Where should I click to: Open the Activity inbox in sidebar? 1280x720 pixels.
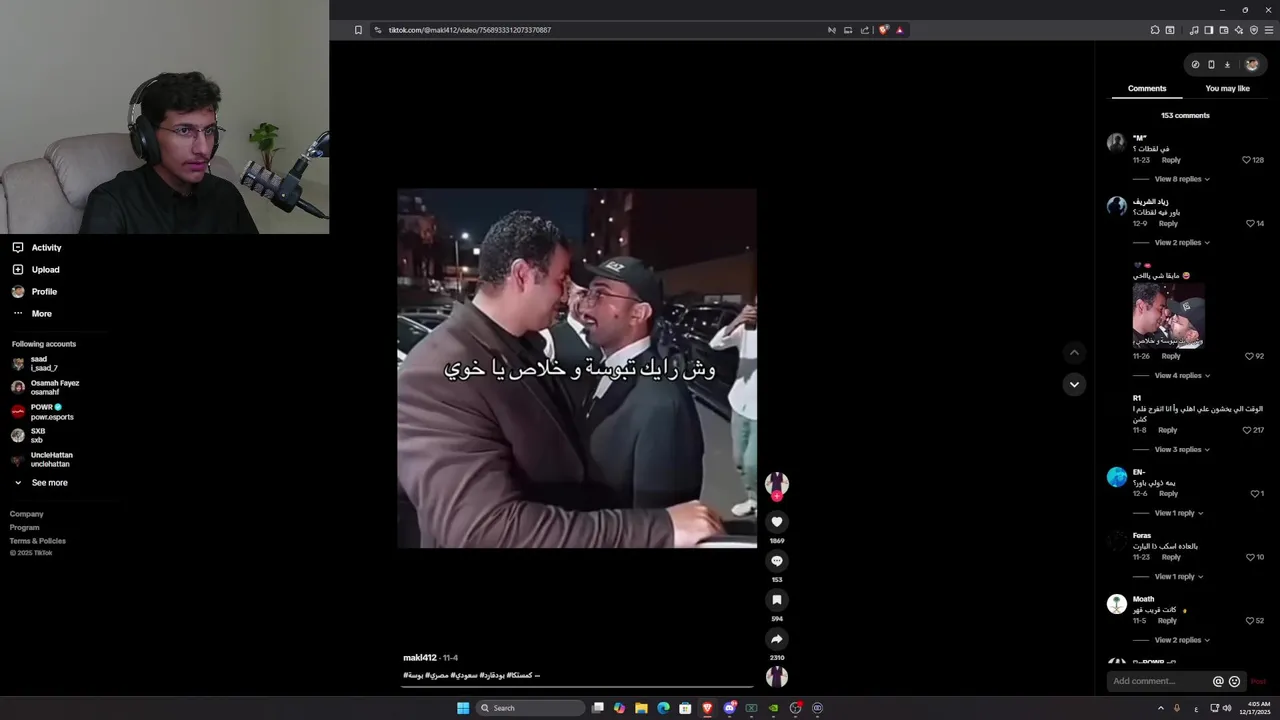37,248
